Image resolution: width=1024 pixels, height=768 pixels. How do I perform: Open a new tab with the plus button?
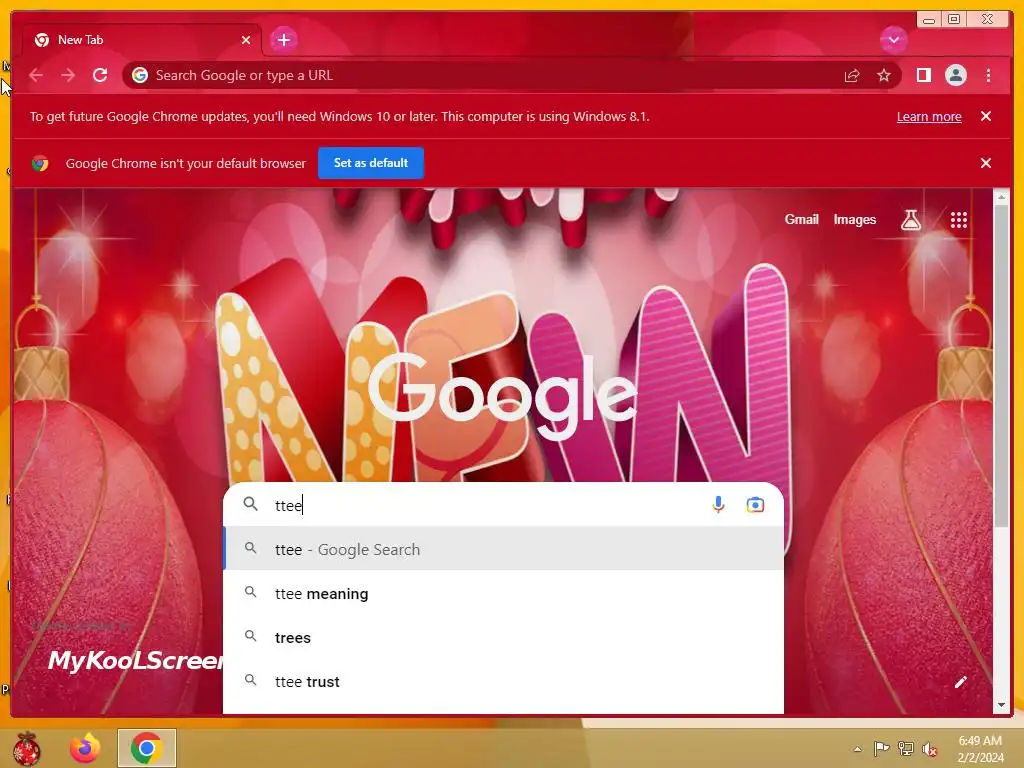[283, 40]
